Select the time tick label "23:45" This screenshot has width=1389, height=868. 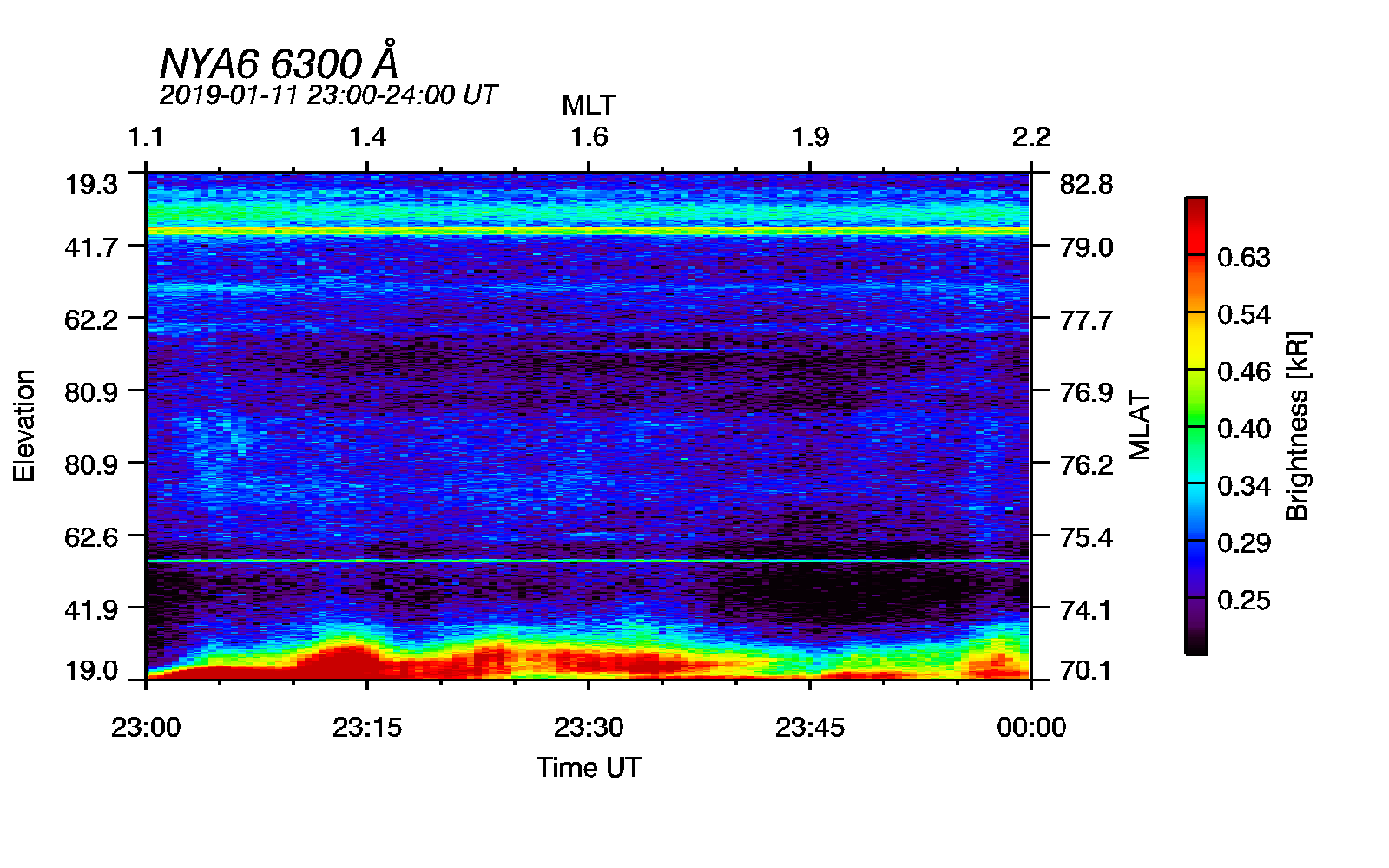(810, 727)
